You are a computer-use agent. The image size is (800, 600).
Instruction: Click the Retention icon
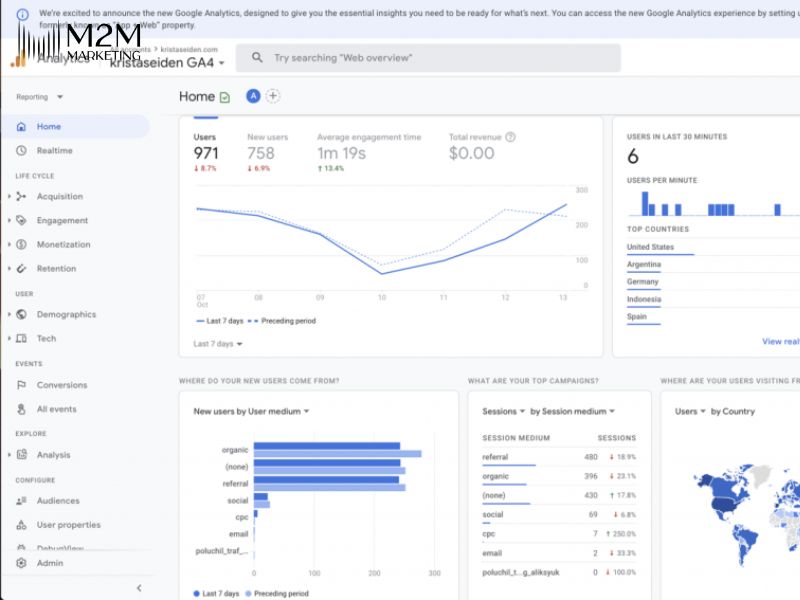pos(21,268)
